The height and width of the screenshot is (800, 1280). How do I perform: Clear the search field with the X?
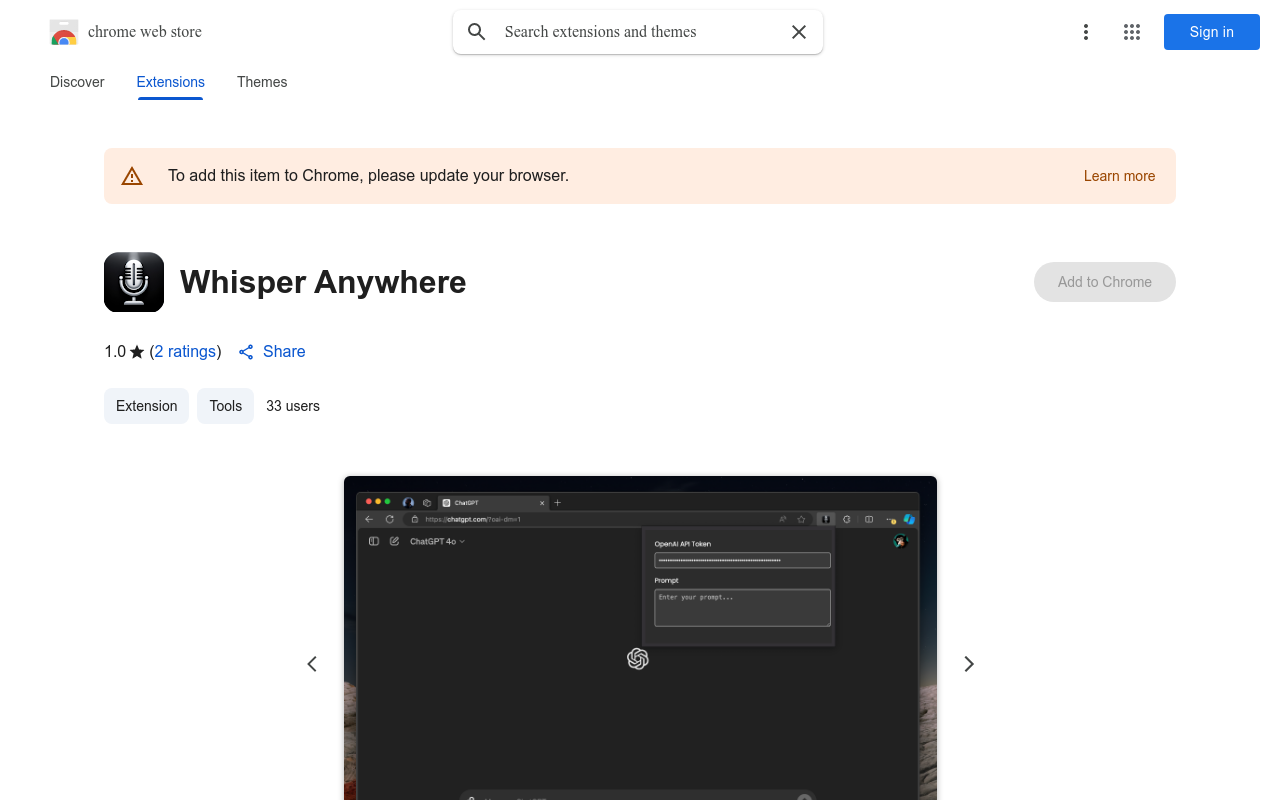coord(799,32)
